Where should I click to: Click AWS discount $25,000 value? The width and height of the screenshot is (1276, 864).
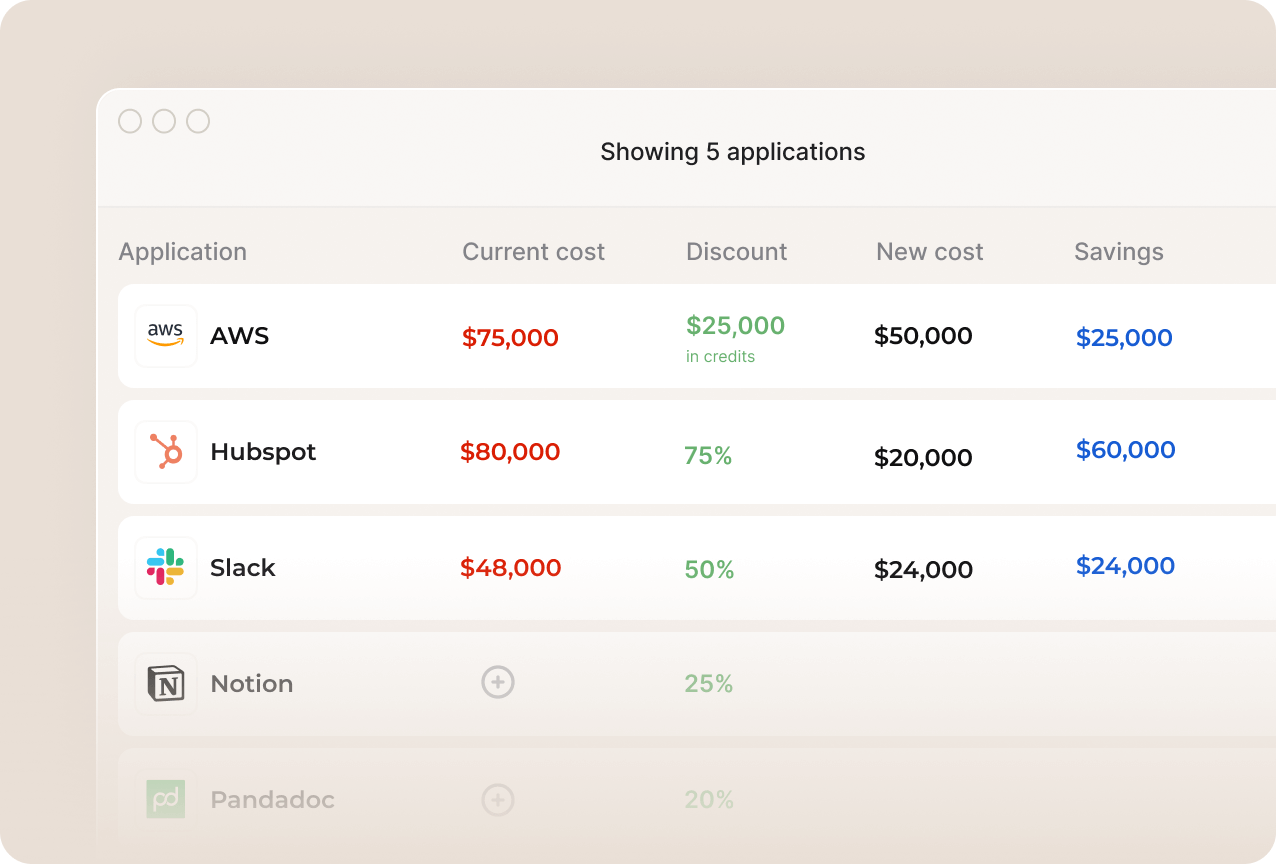pyautogui.click(x=736, y=325)
